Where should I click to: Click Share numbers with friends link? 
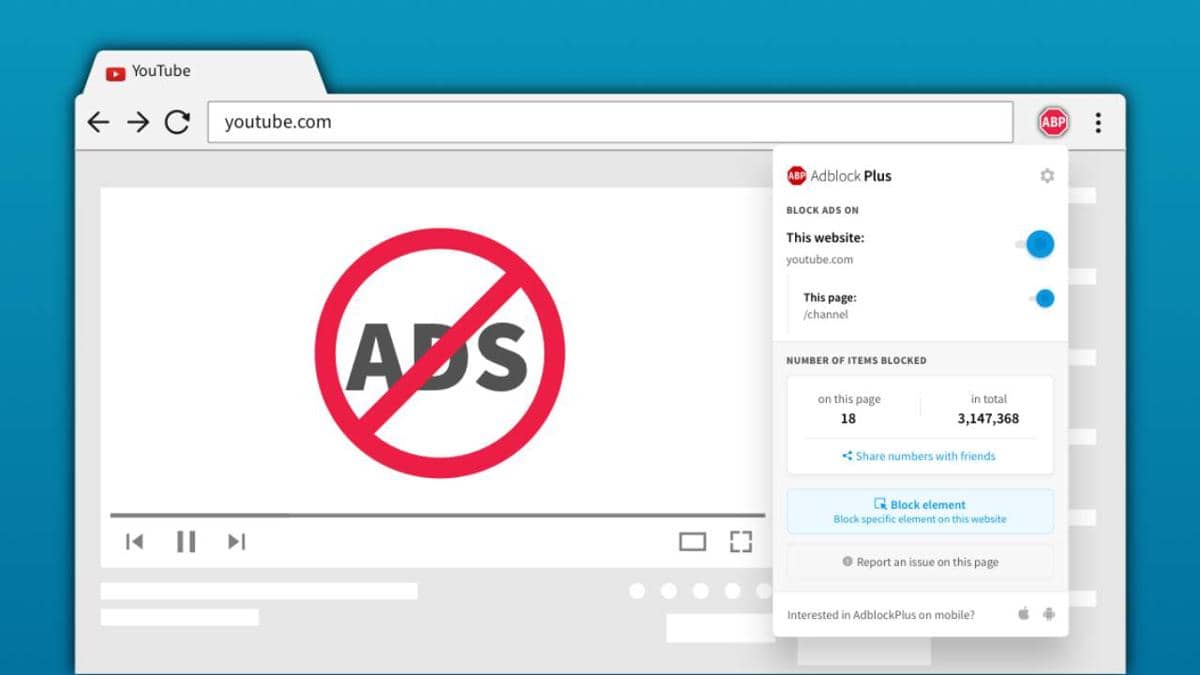click(x=919, y=456)
